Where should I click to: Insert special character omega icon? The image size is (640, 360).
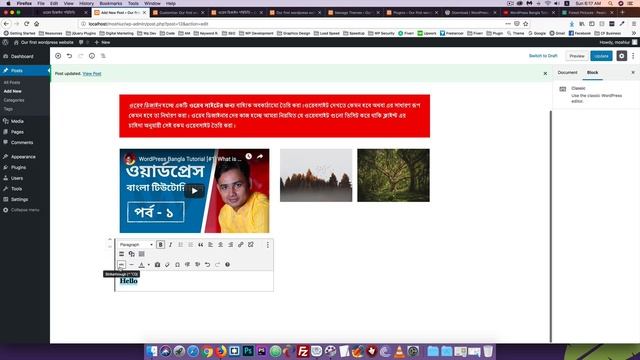[x=177, y=264]
